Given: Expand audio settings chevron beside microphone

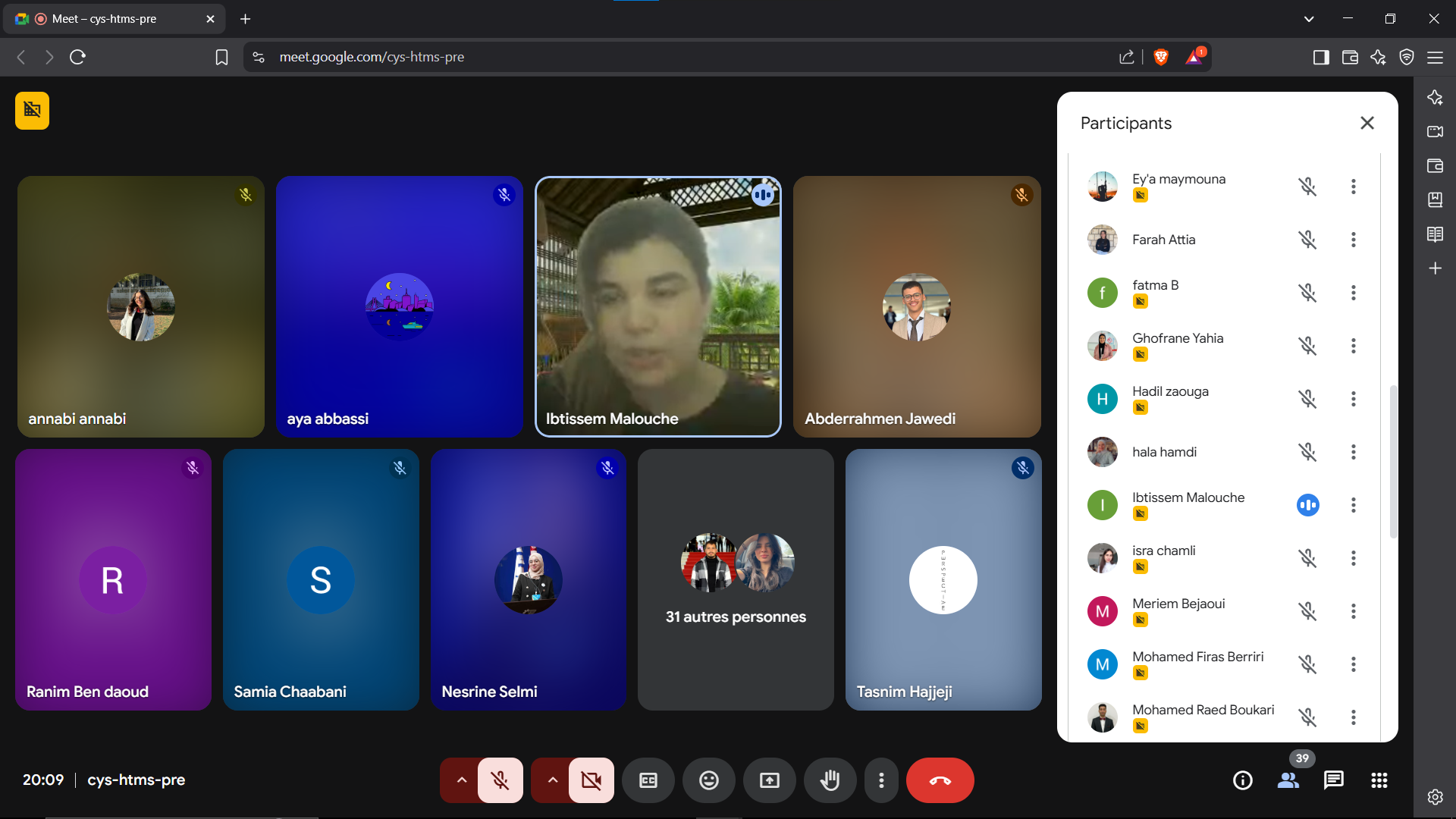Looking at the screenshot, I should tap(461, 780).
